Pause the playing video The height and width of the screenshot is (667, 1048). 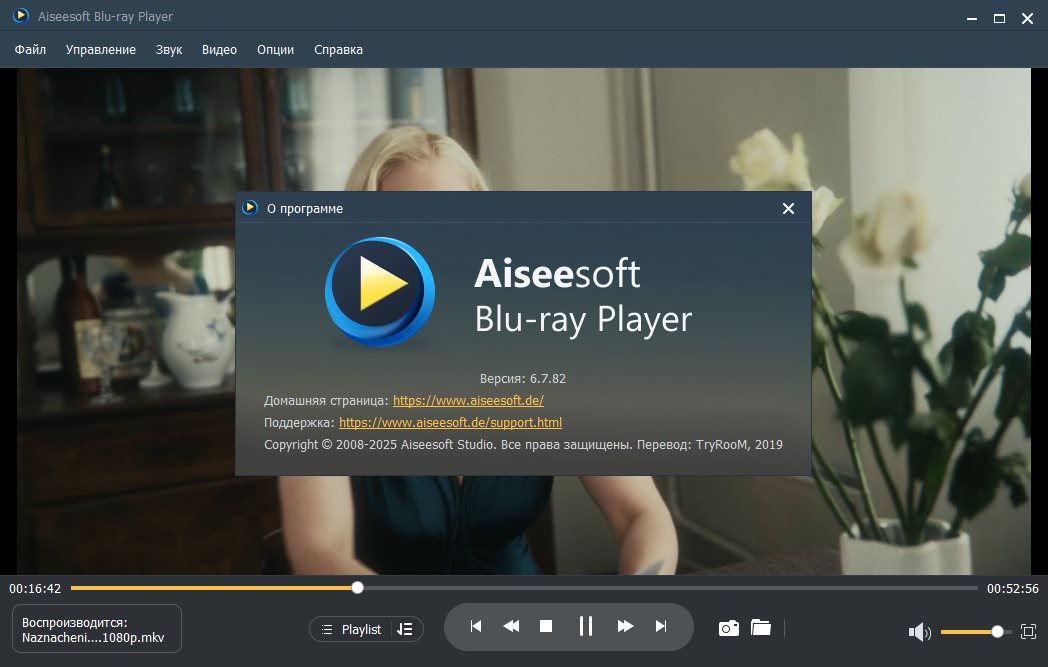click(586, 626)
